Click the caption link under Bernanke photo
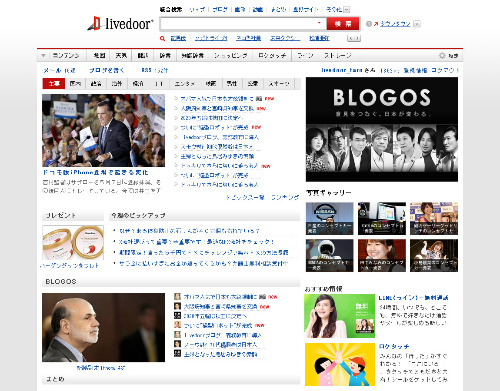This screenshot has height=391, width=500. coord(100,368)
